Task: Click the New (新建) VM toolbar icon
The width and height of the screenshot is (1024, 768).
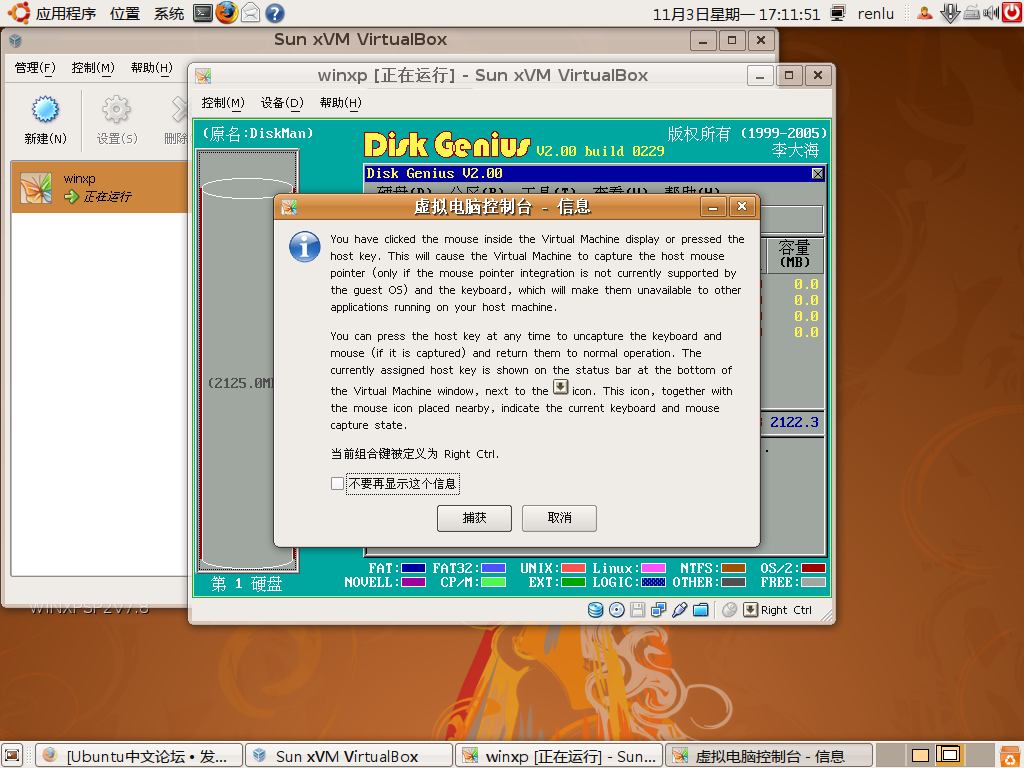Action: 45,109
